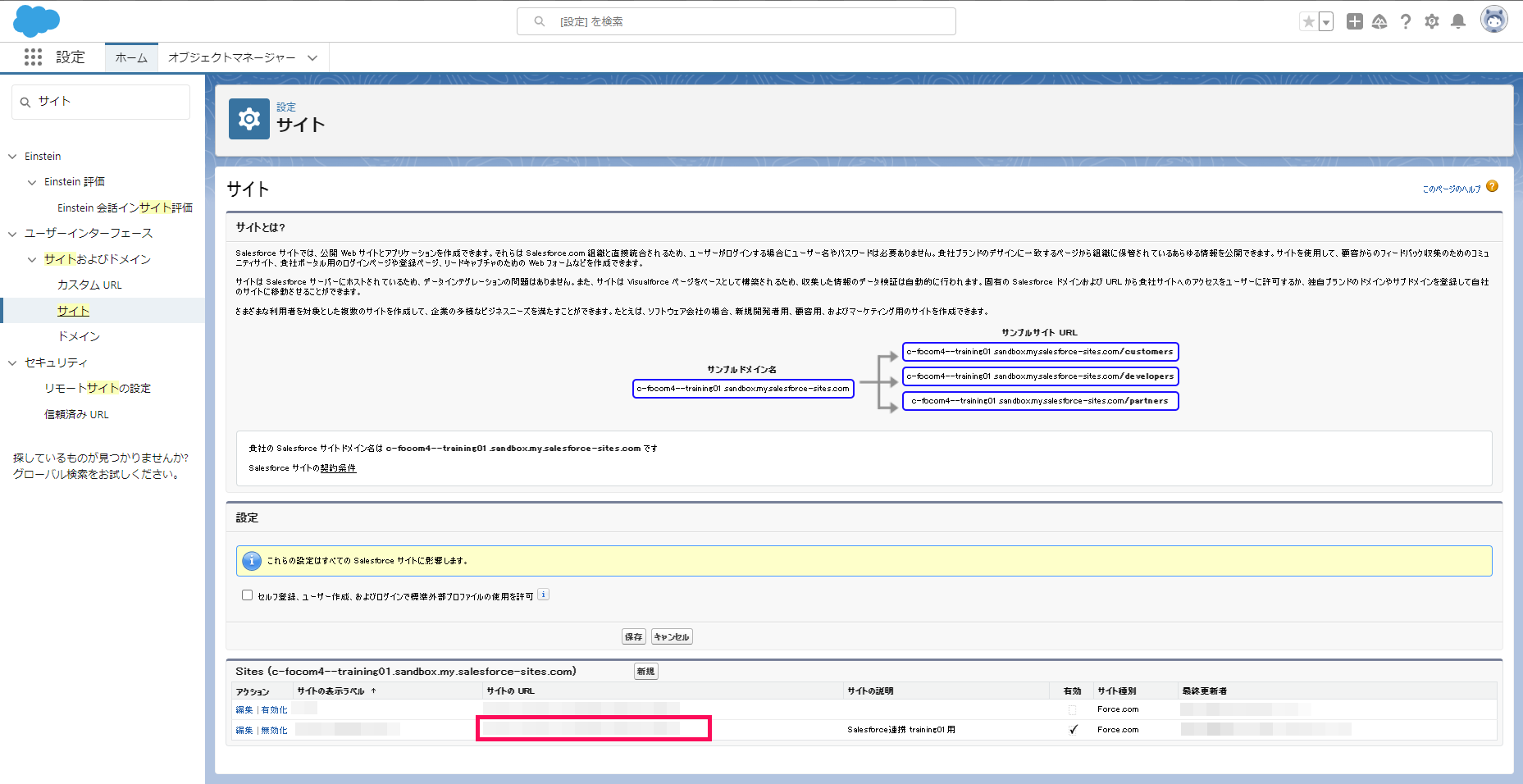Viewport: 1523px width, 784px height.
Task: Click 有効化 to activate the first site
Action: (274, 710)
